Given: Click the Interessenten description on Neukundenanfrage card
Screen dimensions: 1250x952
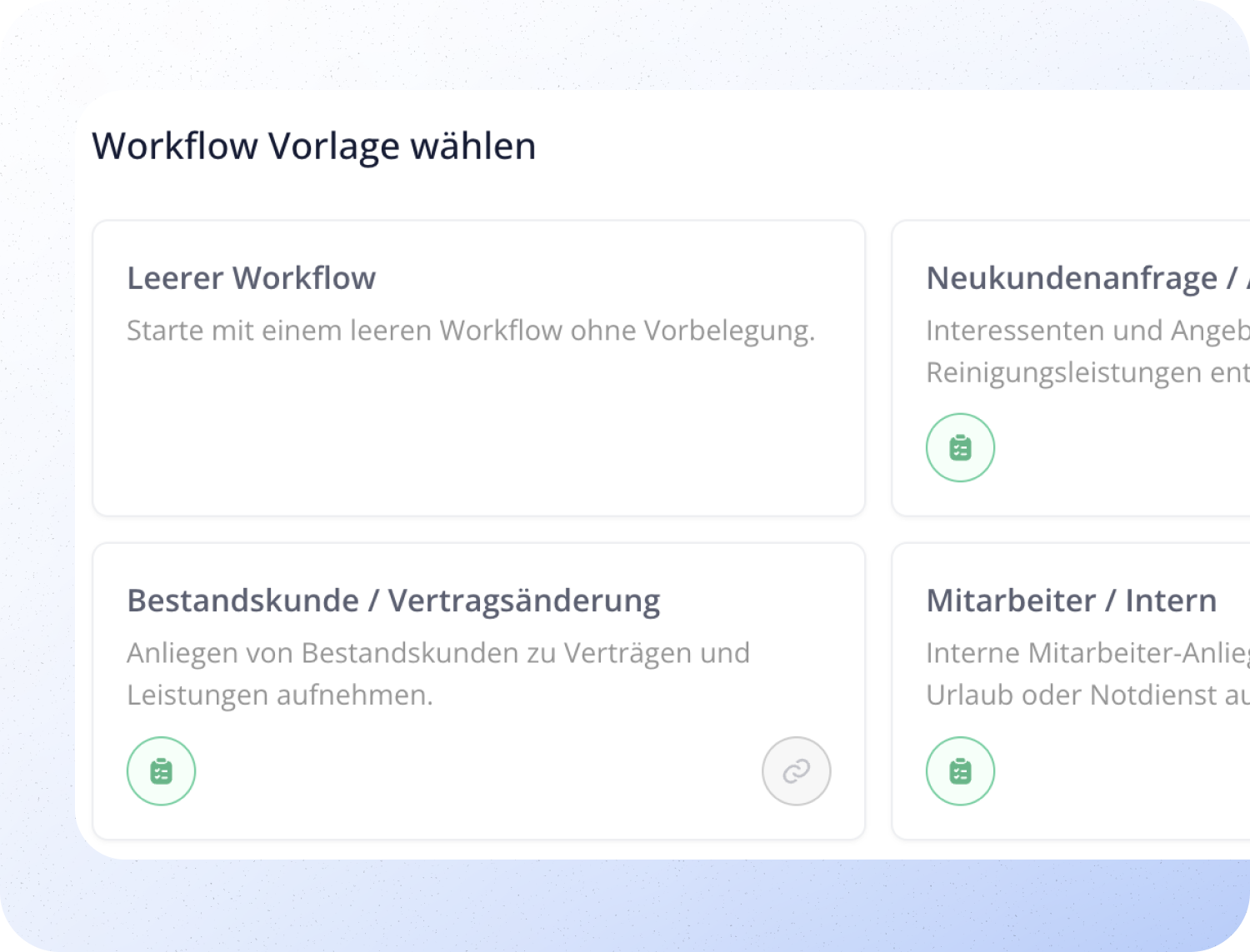Looking at the screenshot, I should [1083, 350].
